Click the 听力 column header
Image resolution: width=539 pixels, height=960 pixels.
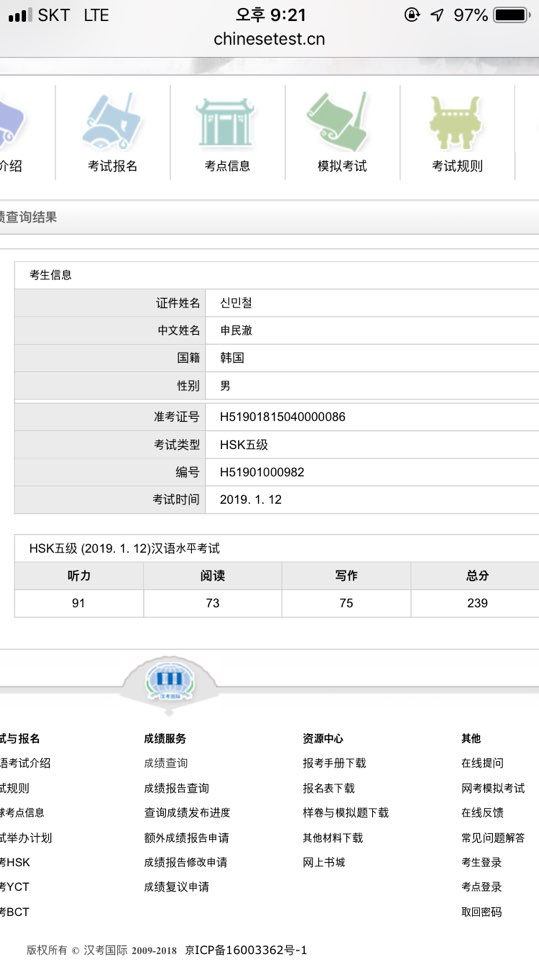79,576
